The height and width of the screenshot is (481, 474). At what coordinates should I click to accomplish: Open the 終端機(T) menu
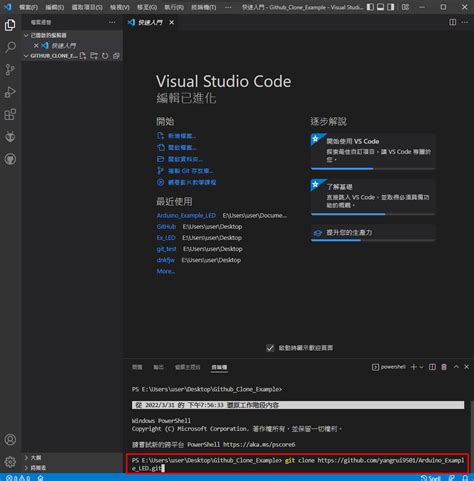(204, 7)
